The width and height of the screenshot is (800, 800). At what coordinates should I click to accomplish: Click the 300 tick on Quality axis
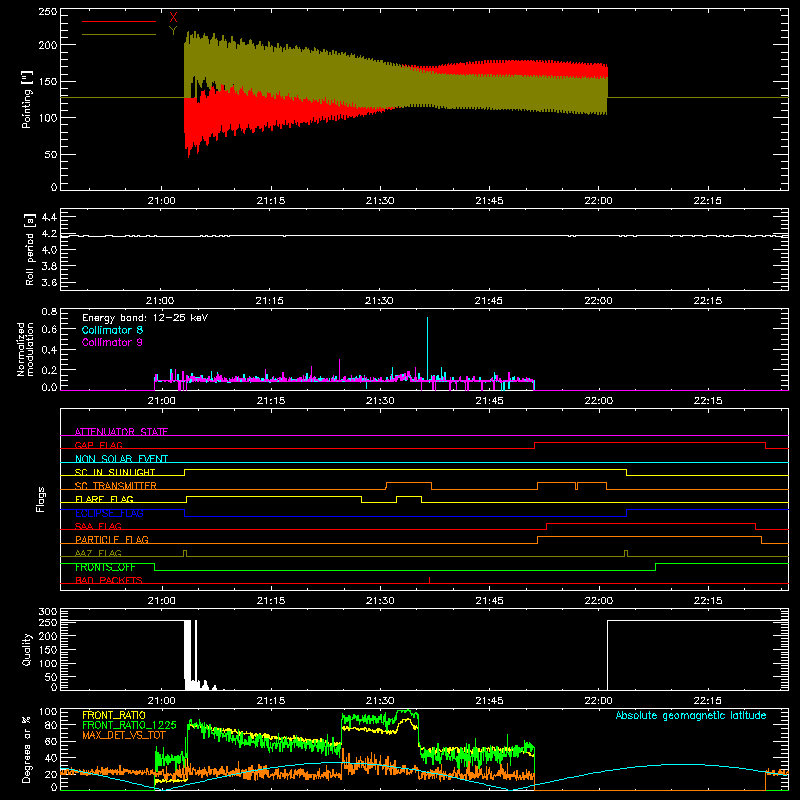[x=48, y=612]
